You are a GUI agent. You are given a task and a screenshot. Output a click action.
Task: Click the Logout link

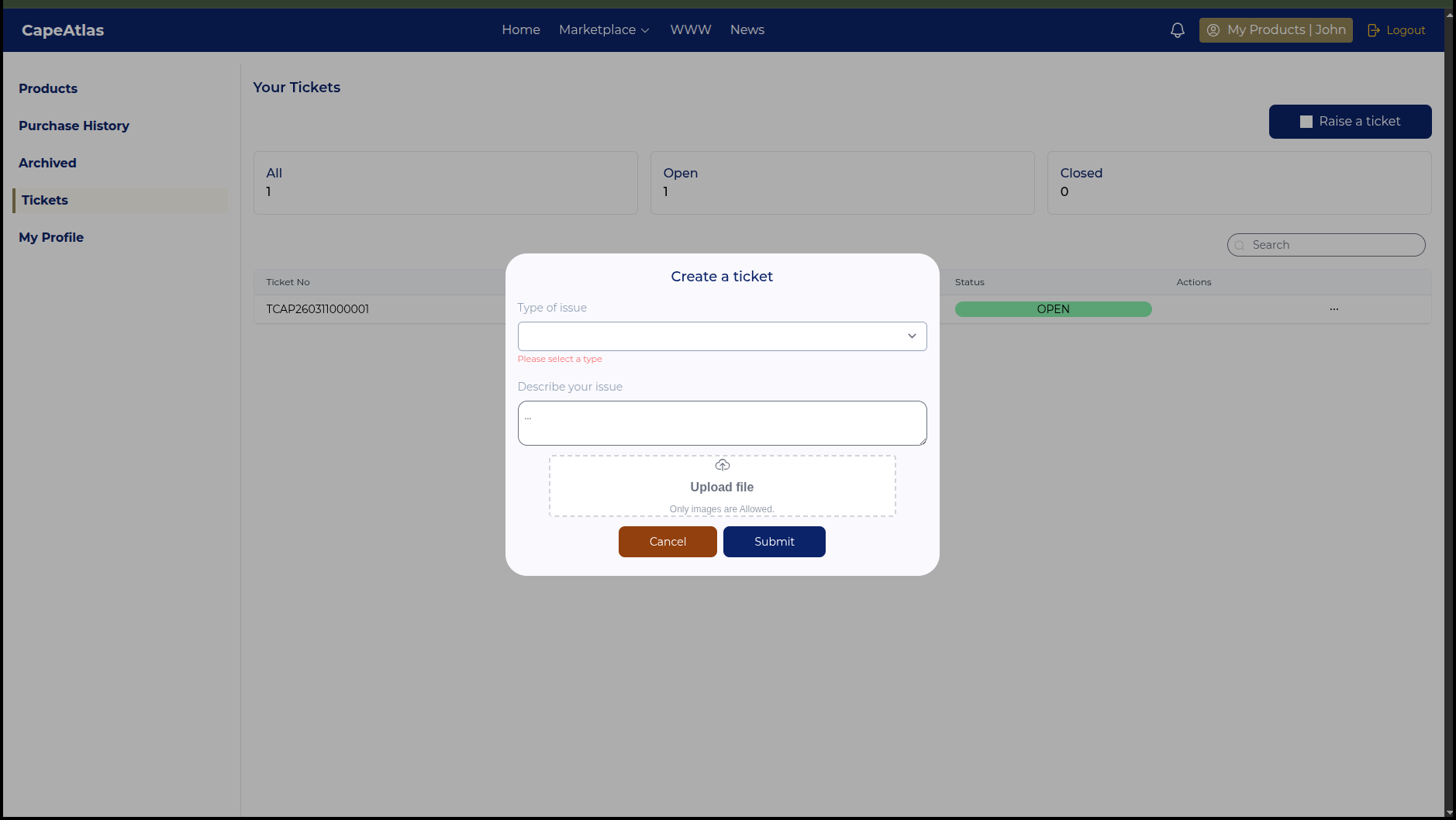point(1396,30)
